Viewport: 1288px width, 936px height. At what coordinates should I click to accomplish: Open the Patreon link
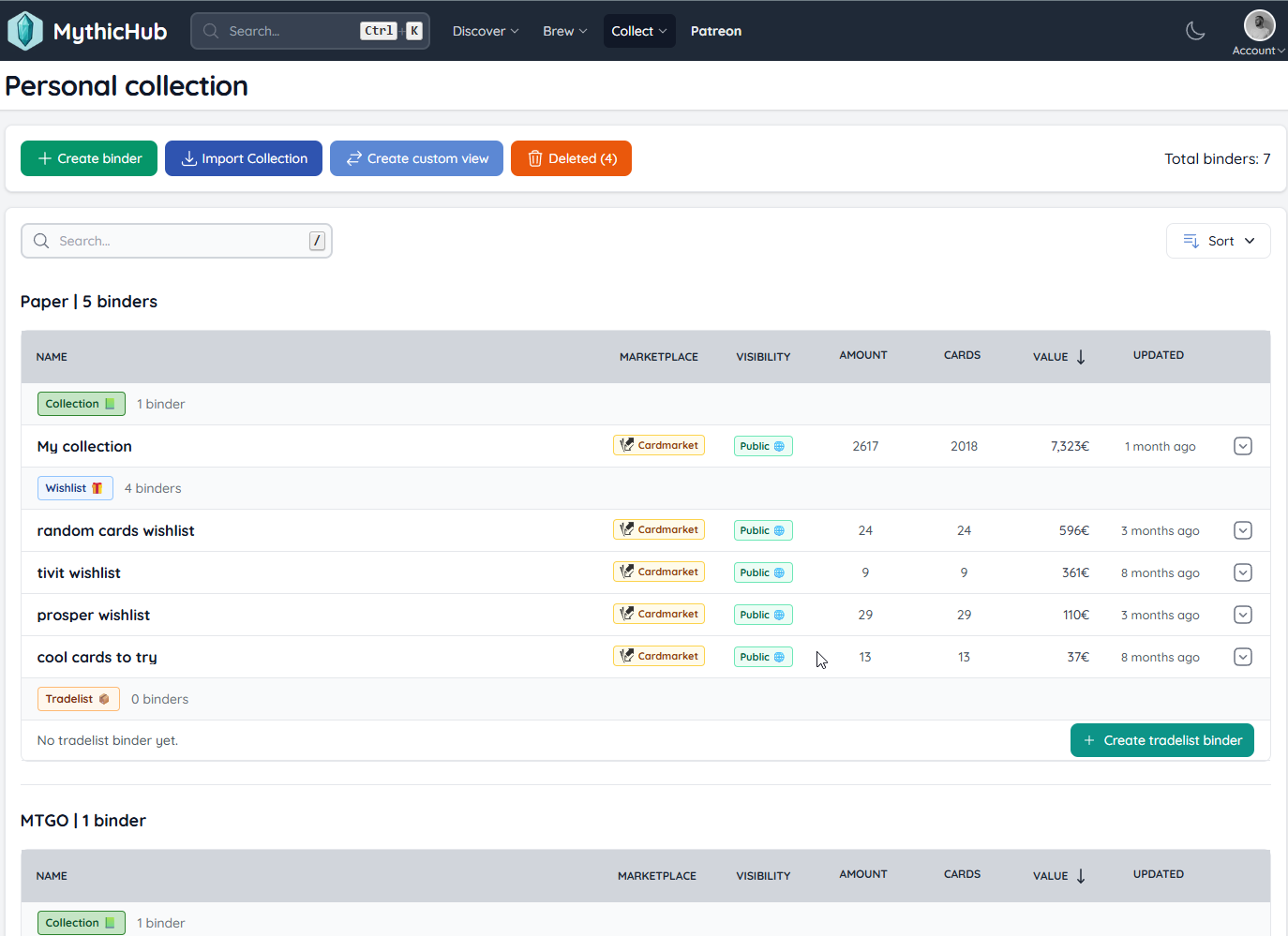coord(716,31)
